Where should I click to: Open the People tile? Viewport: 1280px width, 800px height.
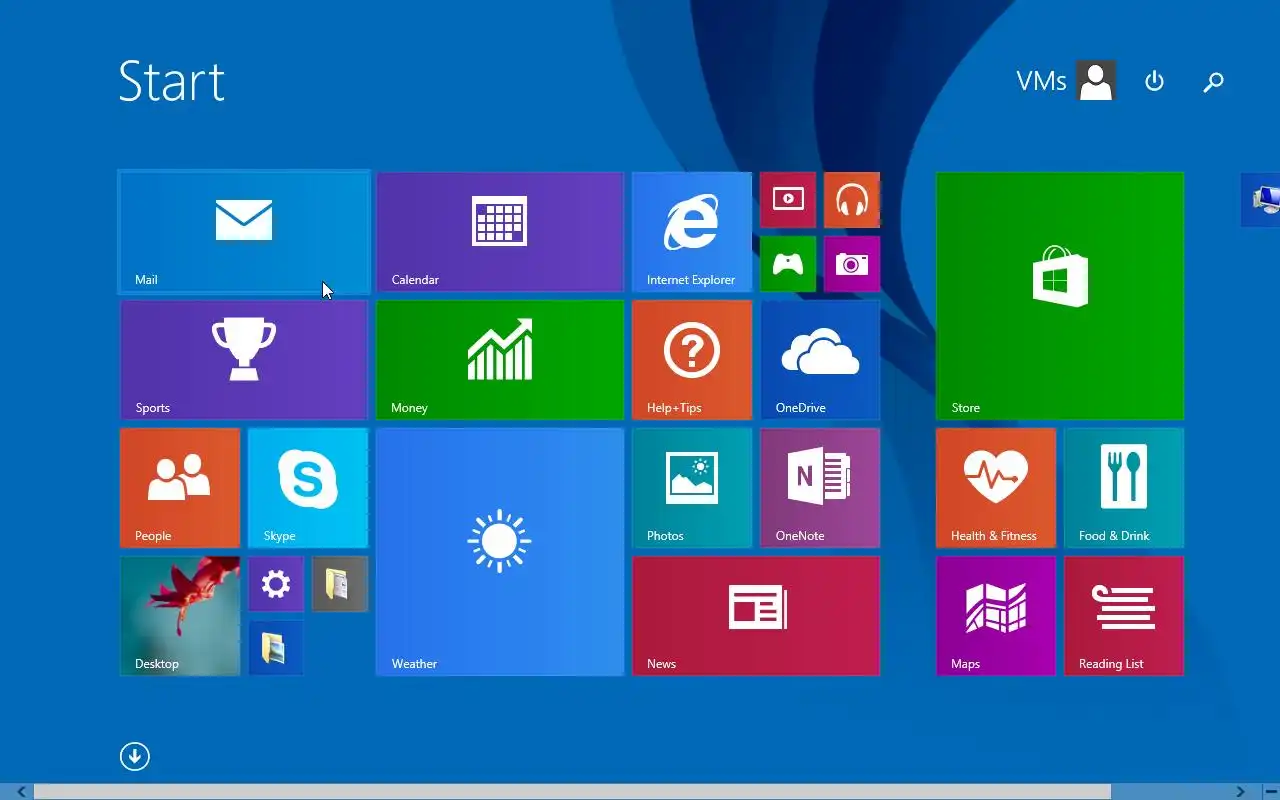point(180,488)
